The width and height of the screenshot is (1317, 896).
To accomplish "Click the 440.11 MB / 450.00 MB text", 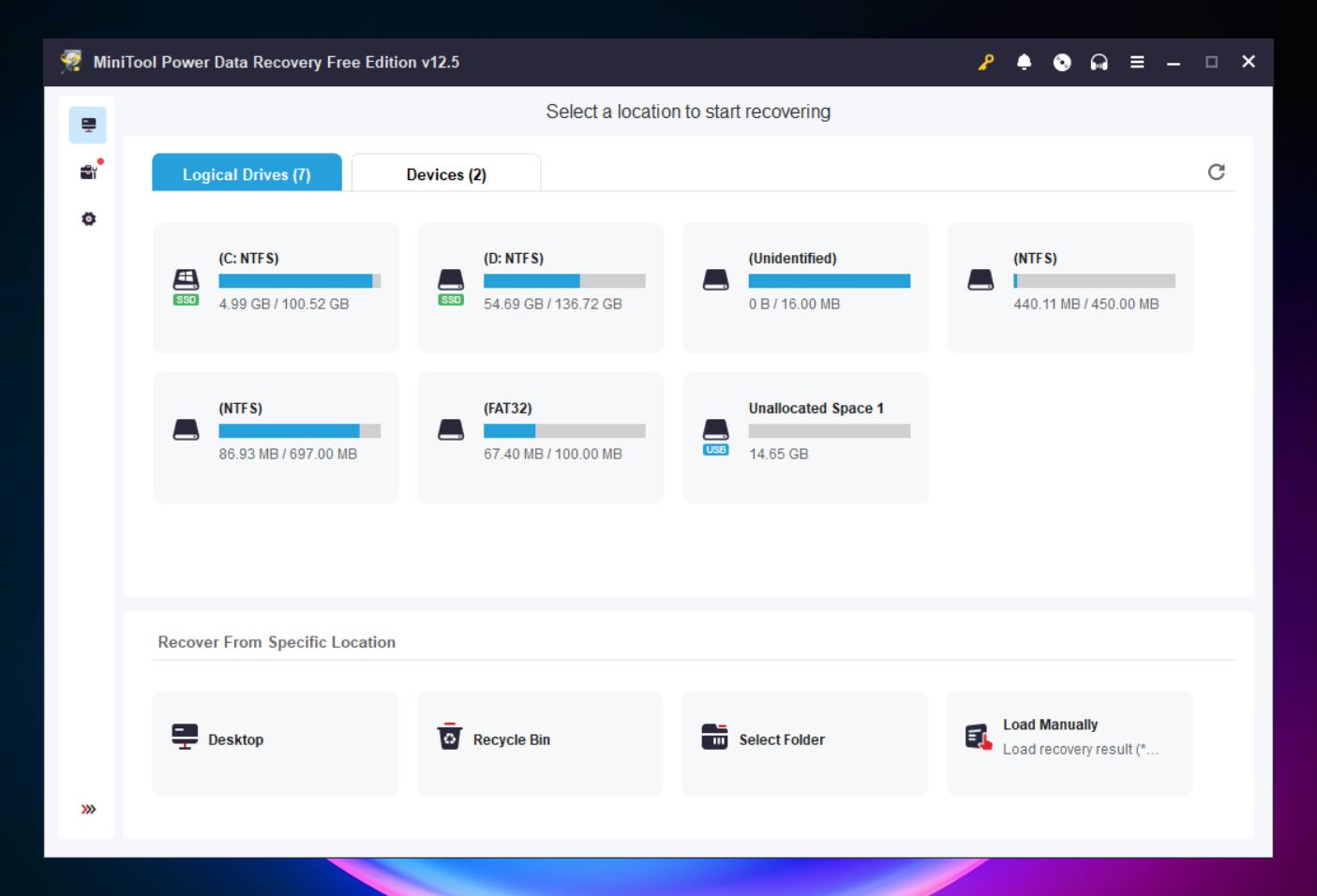I will pos(1085,304).
